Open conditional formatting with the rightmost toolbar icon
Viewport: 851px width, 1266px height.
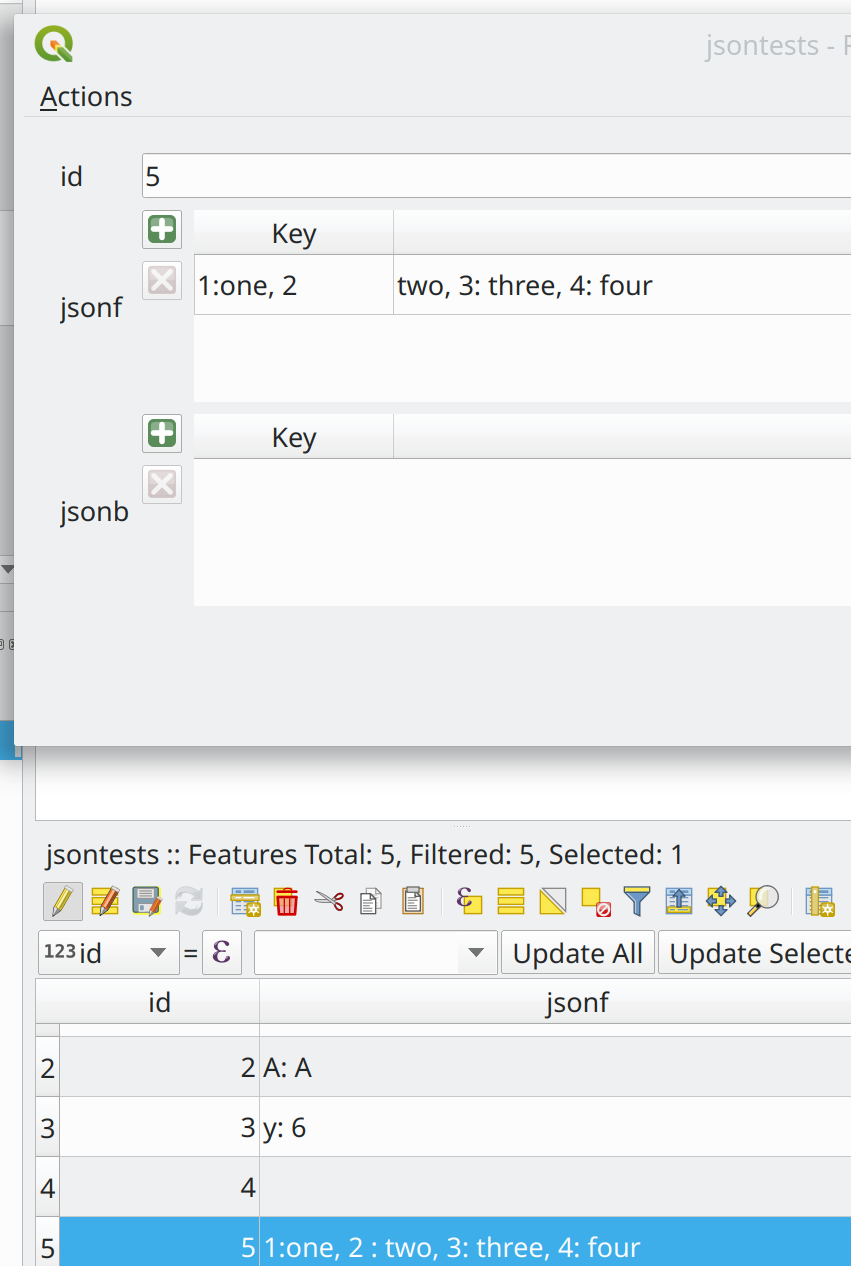(x=820, y=901)
